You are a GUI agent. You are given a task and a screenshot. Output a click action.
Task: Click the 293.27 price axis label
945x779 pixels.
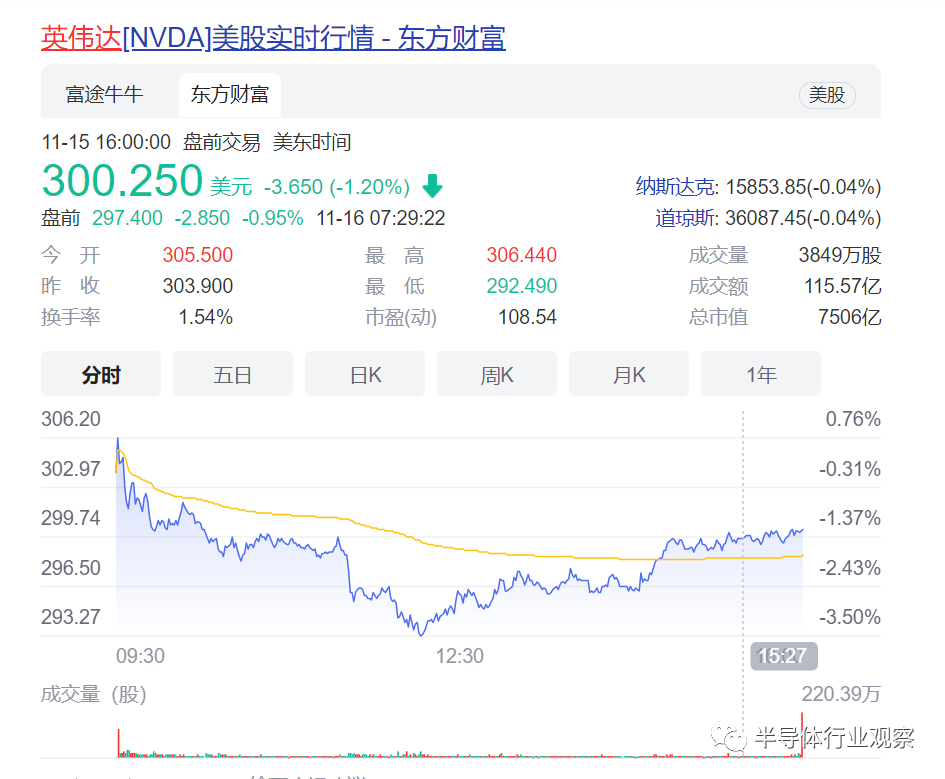pyautogui.click(x=71, y=617)
